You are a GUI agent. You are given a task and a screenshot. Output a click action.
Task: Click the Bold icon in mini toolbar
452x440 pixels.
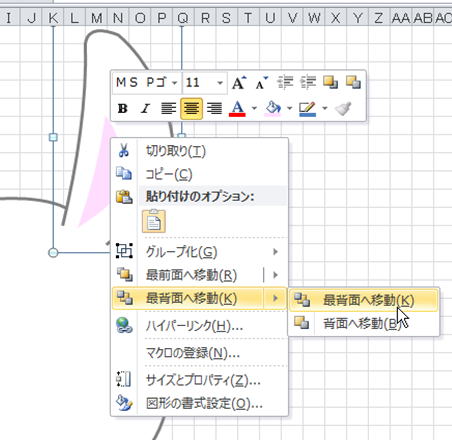tap(123, 108)
